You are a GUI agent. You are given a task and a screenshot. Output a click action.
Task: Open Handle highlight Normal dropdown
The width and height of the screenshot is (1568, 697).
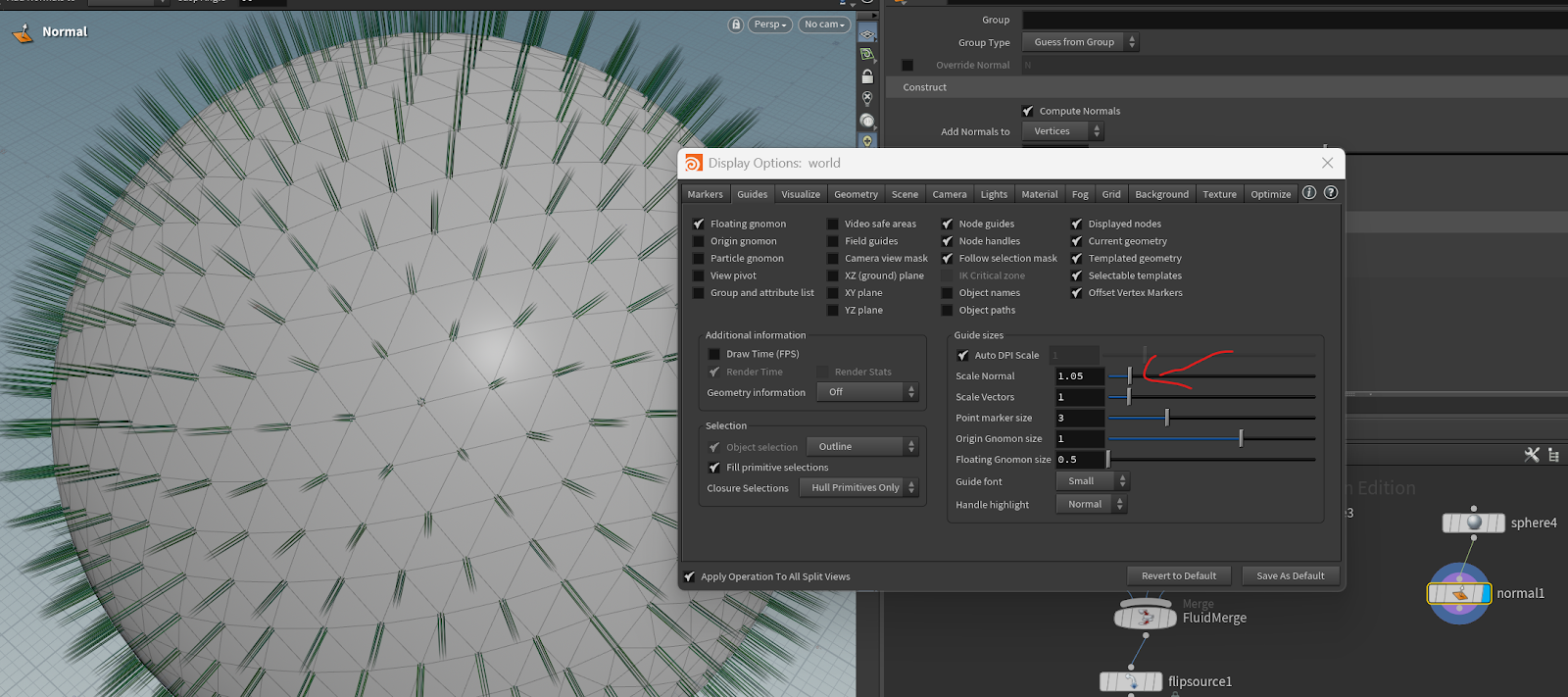point(1092,504)
